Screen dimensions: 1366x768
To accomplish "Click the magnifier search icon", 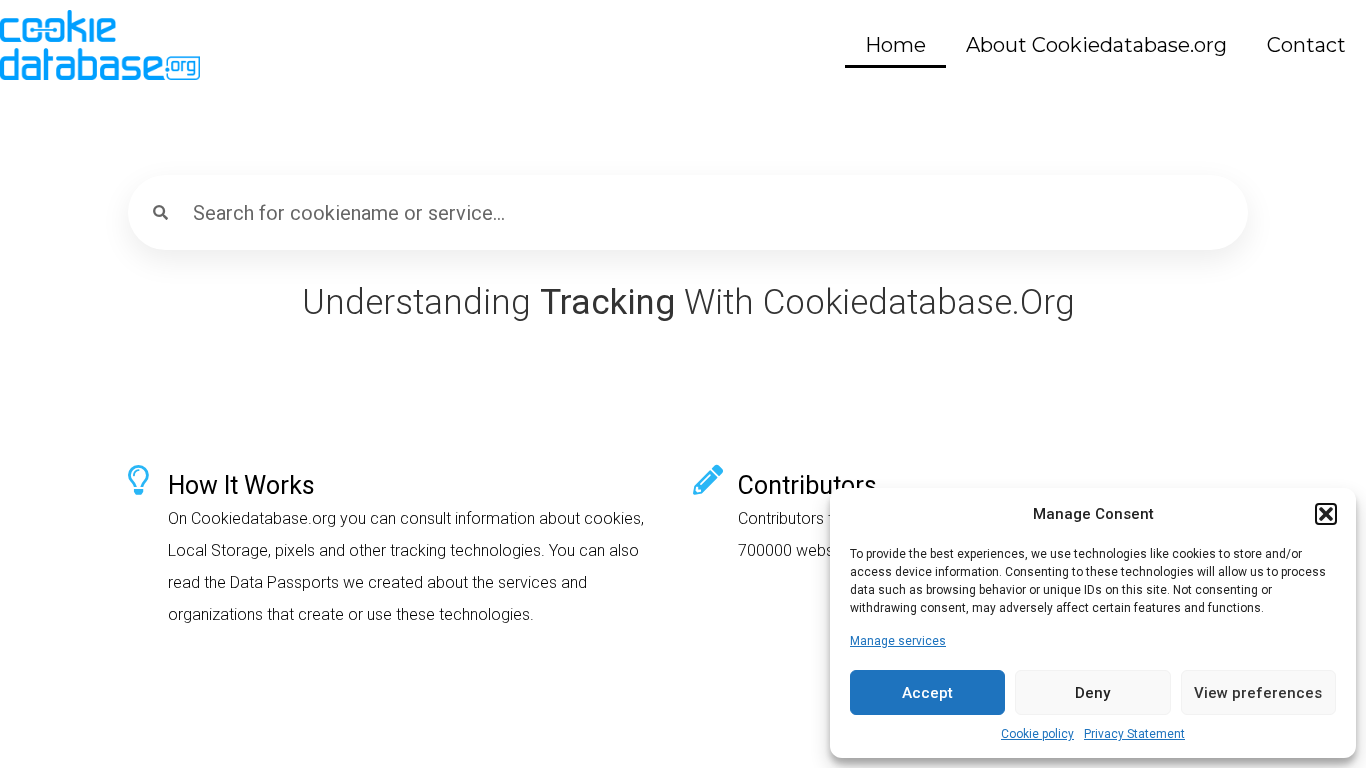I will (x=160, y=213).
